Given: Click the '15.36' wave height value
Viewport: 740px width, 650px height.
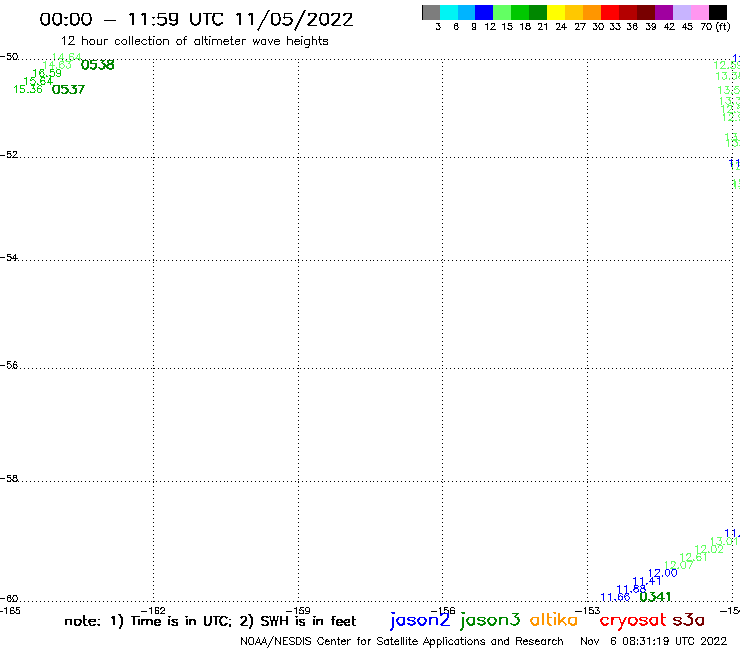Looking at the screenshot, I should tap(28, 89).
